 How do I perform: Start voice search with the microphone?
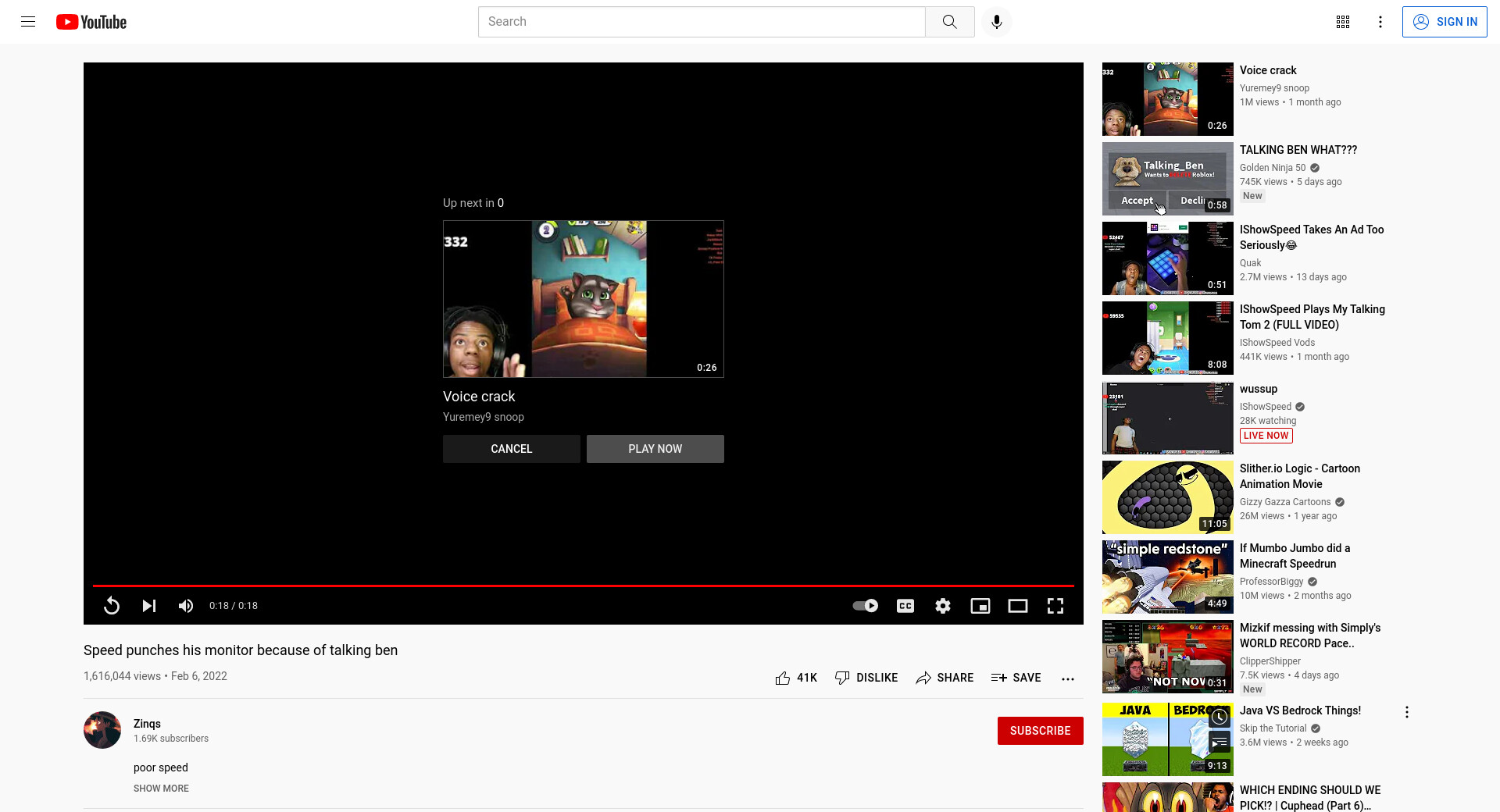click(x=996, y=22)
